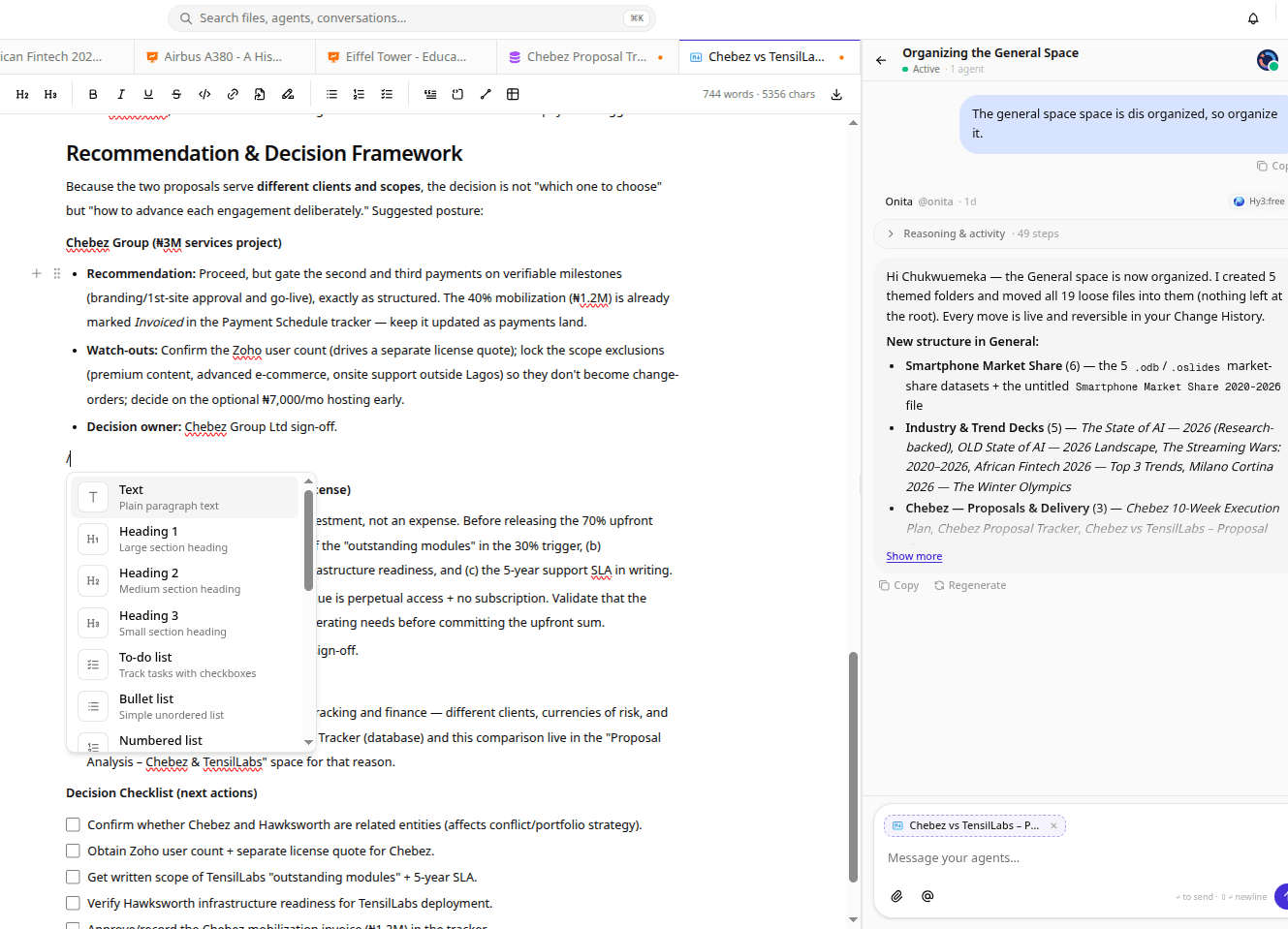Click Regenerate under the agent reply
Image resolution: width=1288 pixels, height=929 pixels.
pos(970,585)
